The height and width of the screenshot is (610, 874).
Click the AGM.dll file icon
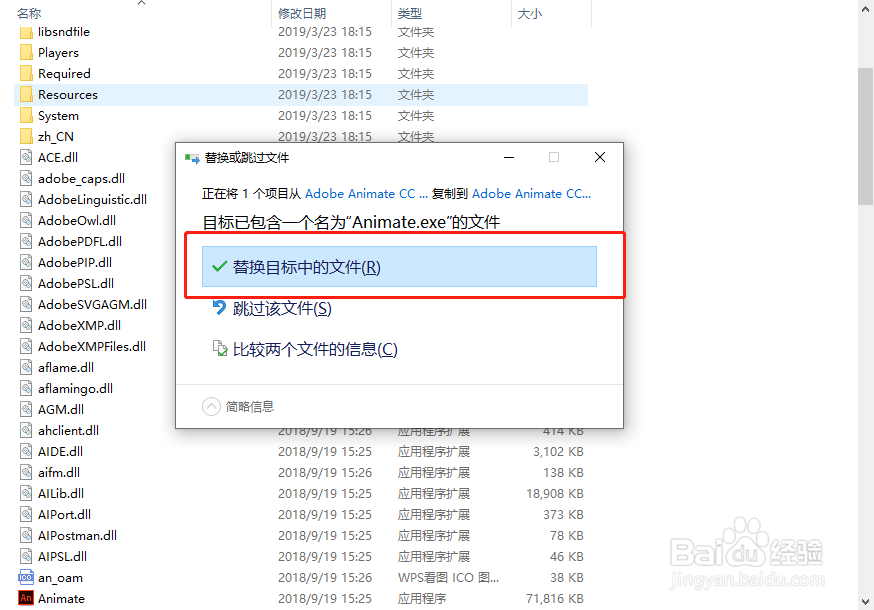click(x=26, y=409)
